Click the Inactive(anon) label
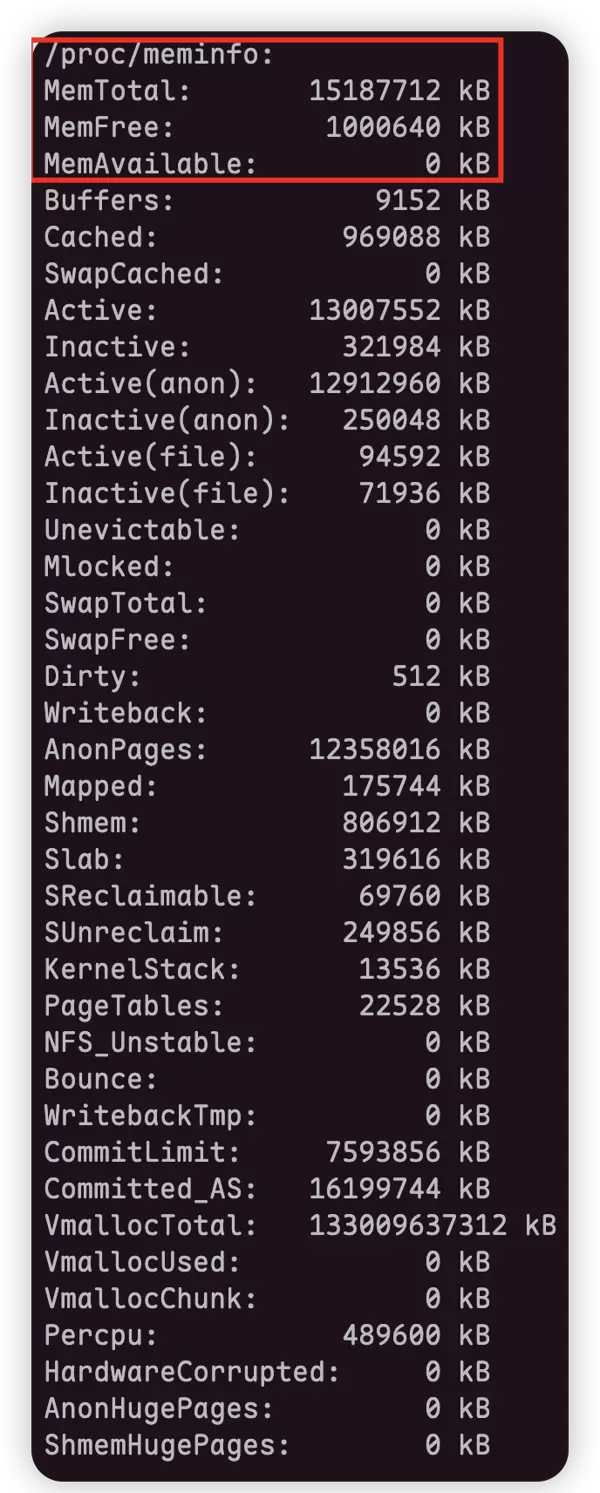The height and width of the screenshot is (1493, 600). click(x=167, y=420)
